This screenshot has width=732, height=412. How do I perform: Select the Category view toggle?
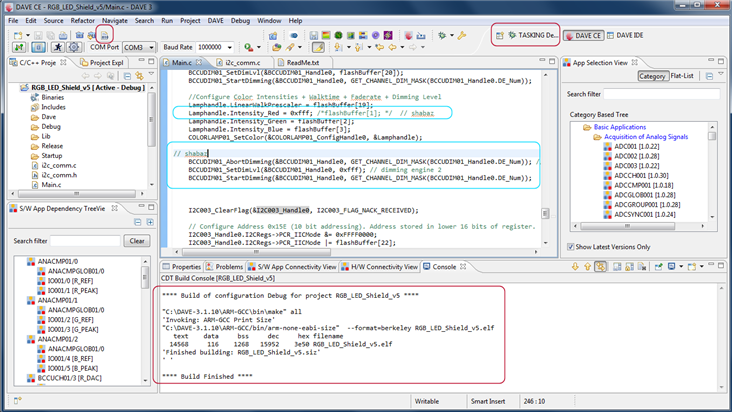(x=652, y=76)
